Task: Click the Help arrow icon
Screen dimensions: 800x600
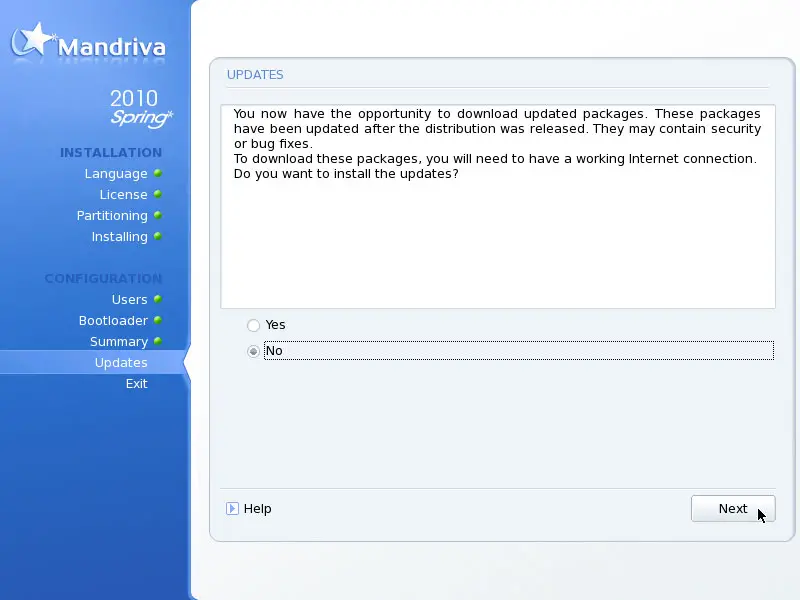Action: click(232, 509)
